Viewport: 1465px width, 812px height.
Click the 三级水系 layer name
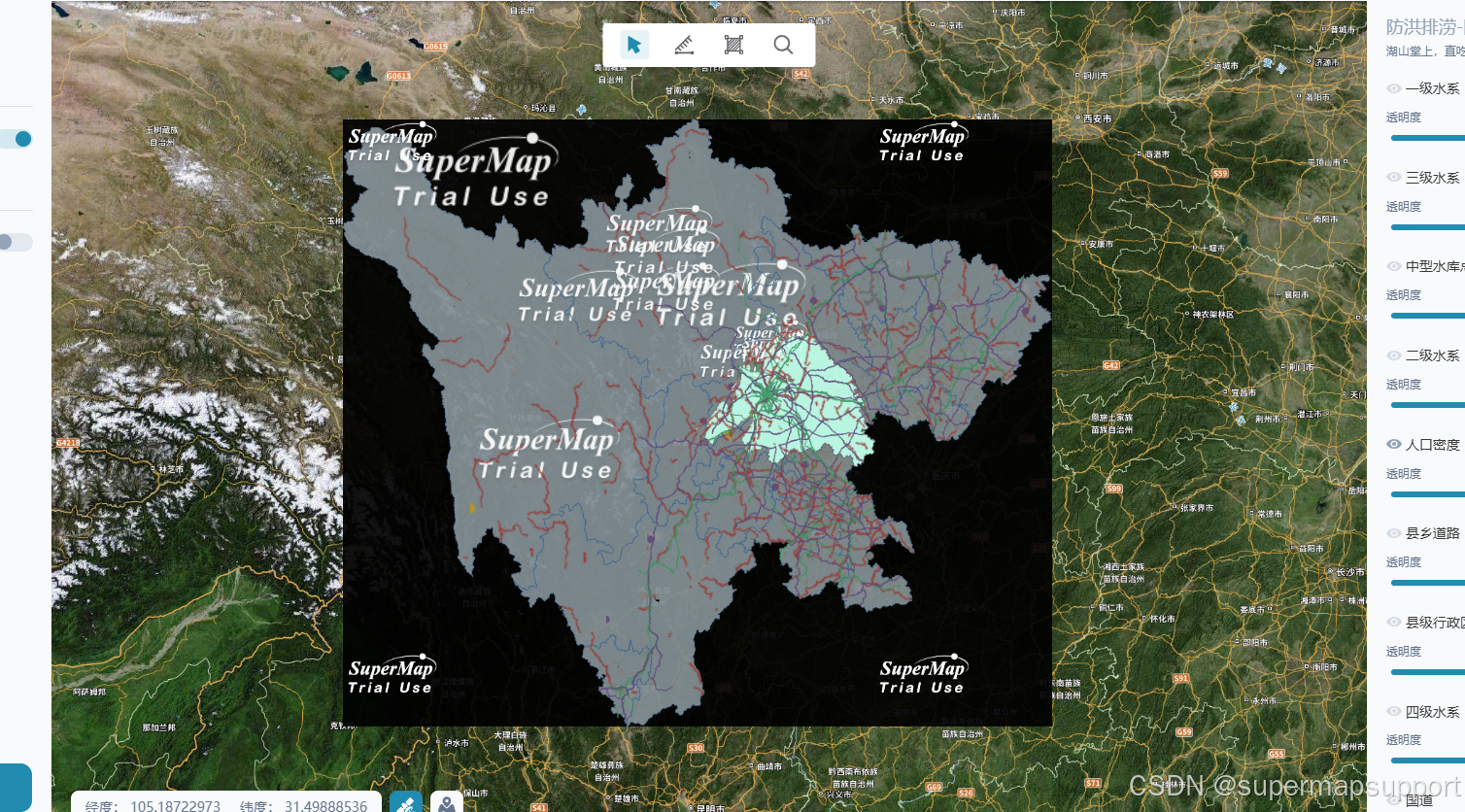(x=1433, y=178)
